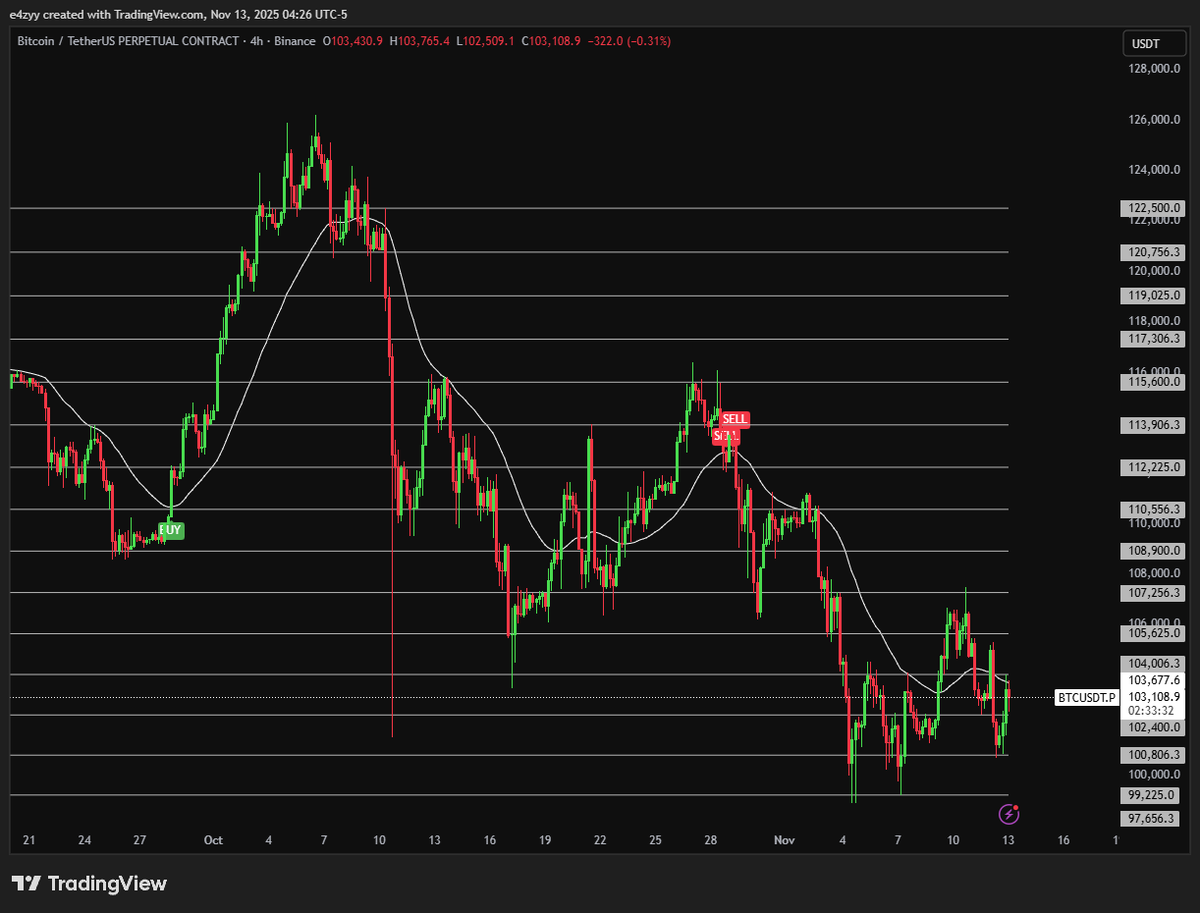Image resolution: width=1200 pixels, height=913 pixels.
Task: Click the 112,225.0 price level label
Action: [x=1153, y=467]
